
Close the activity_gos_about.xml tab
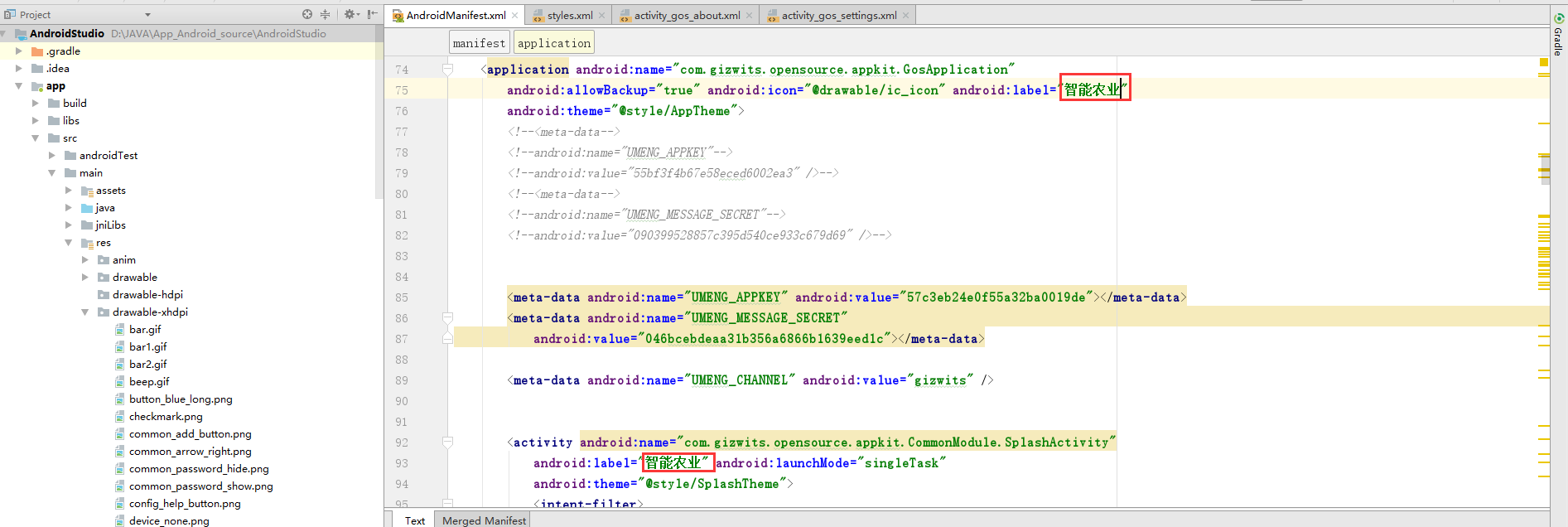[x=749, y=15]
